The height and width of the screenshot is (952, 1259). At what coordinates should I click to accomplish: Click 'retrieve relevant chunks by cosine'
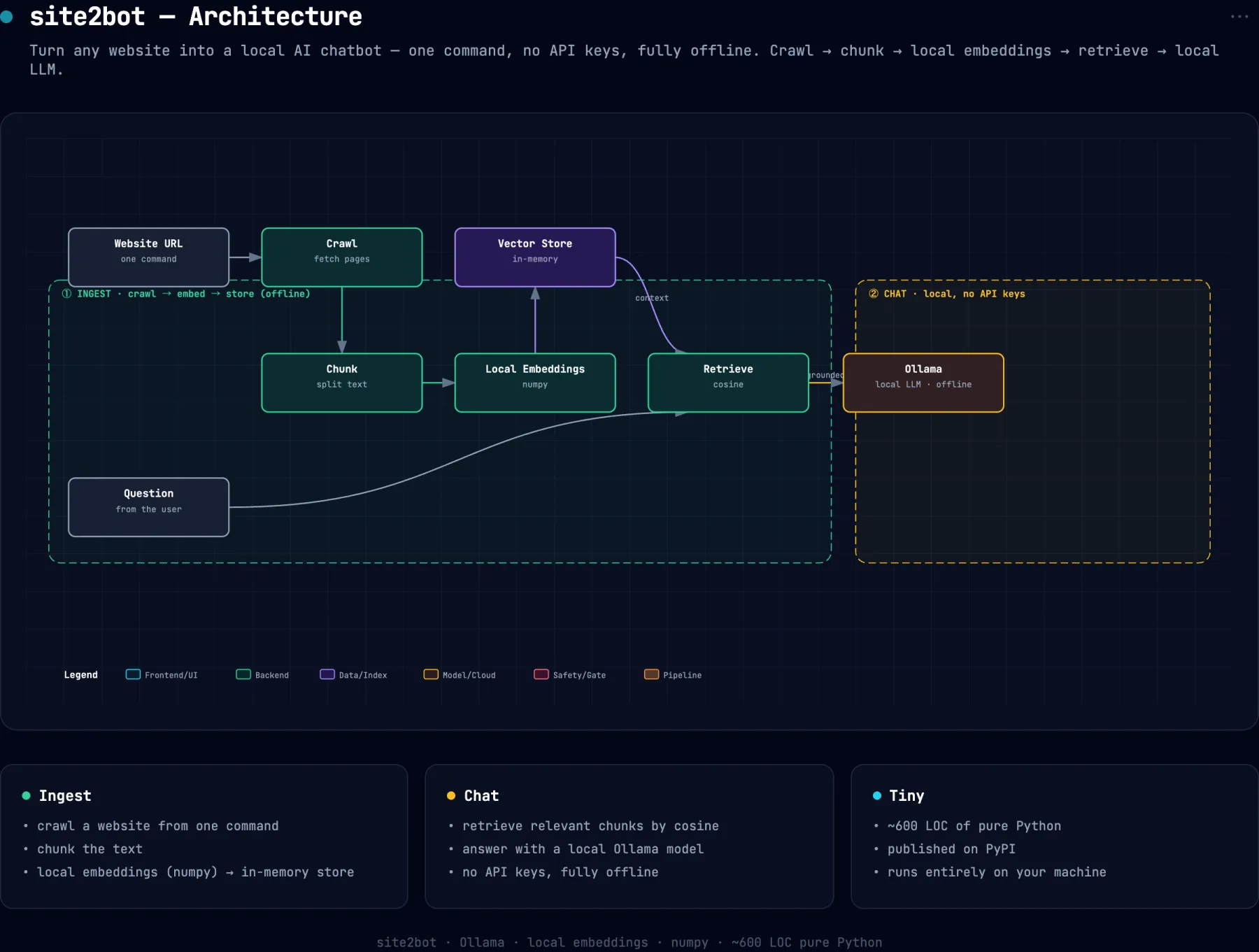(590, 826)
